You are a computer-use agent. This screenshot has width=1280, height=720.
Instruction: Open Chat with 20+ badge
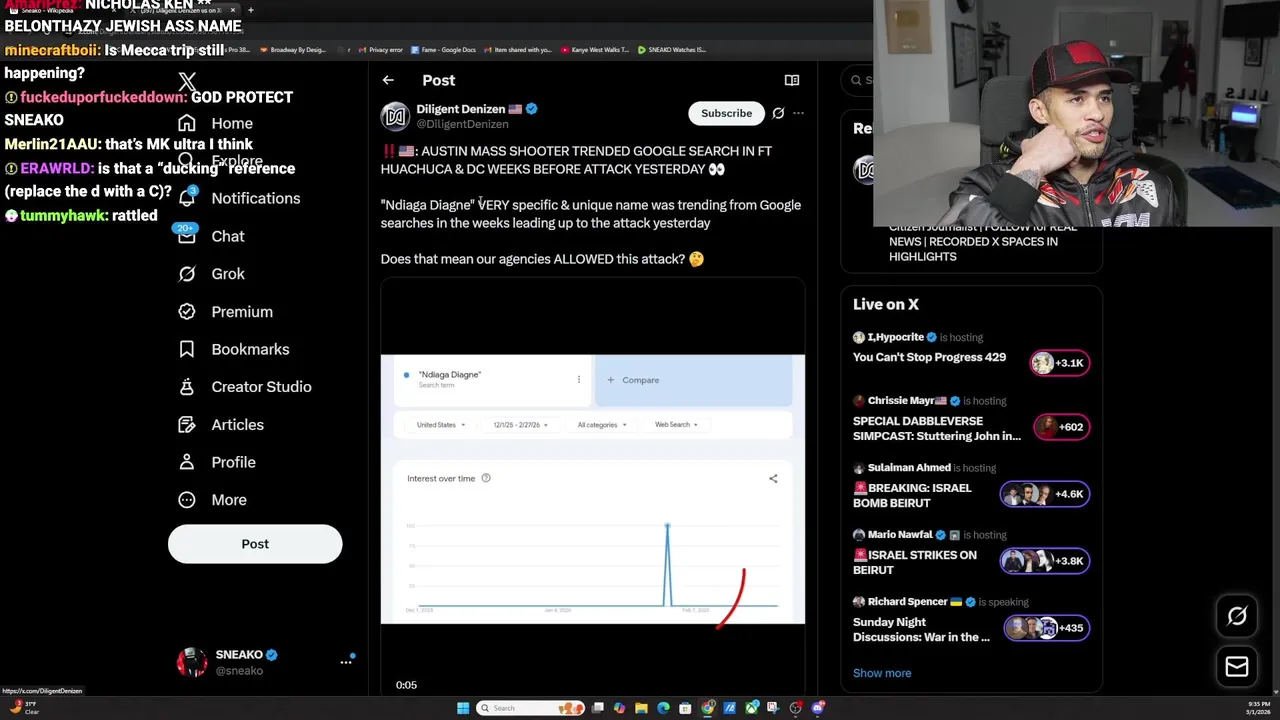click(210, 236)
